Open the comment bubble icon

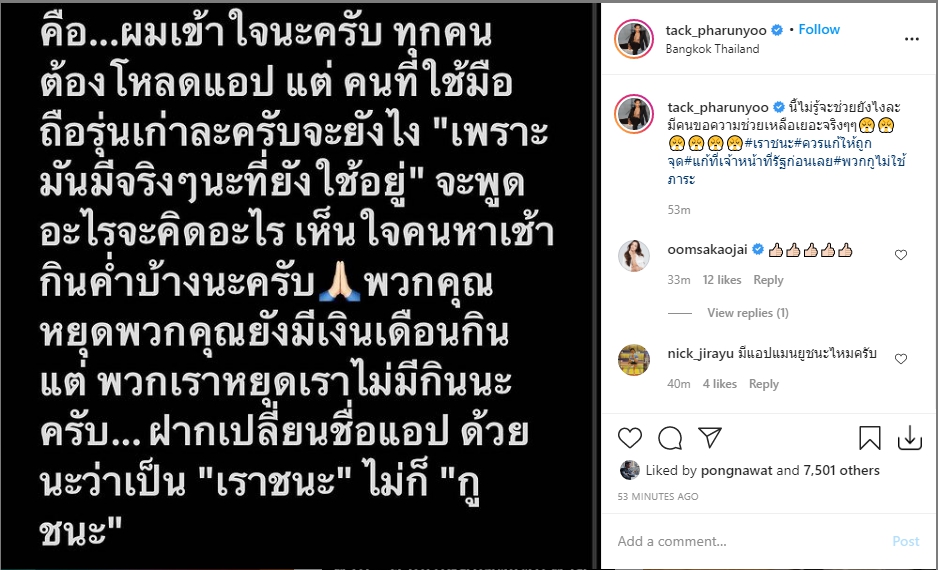(x=669, y=438)
